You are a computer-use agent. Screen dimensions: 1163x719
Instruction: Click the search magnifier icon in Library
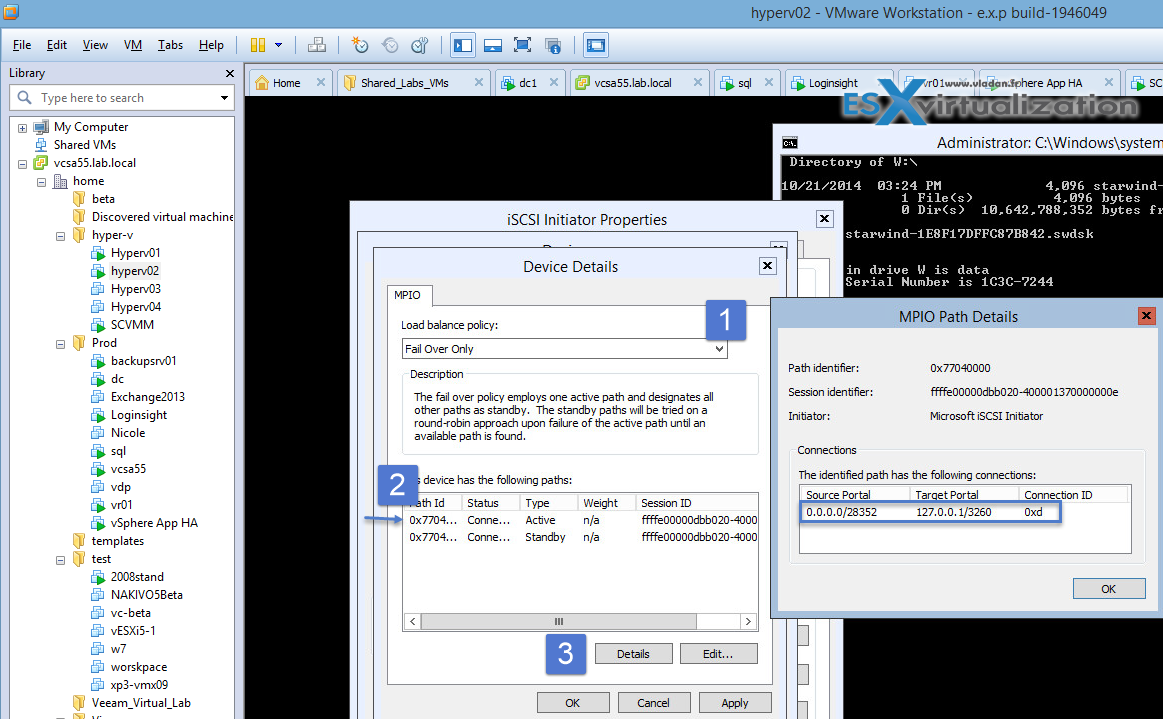pyautogui.click(x=24, y=98)
